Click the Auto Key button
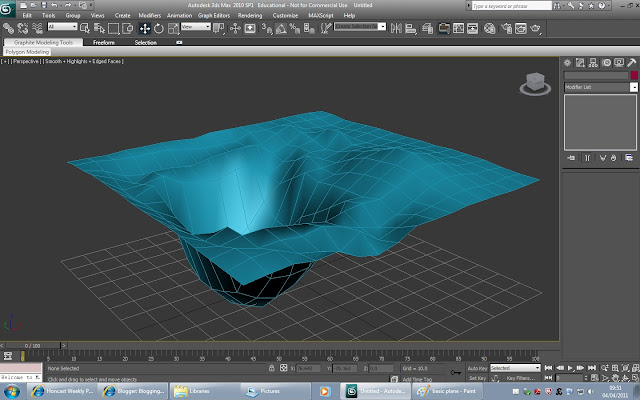Screen dimensions: 640x400 [477, 368]
